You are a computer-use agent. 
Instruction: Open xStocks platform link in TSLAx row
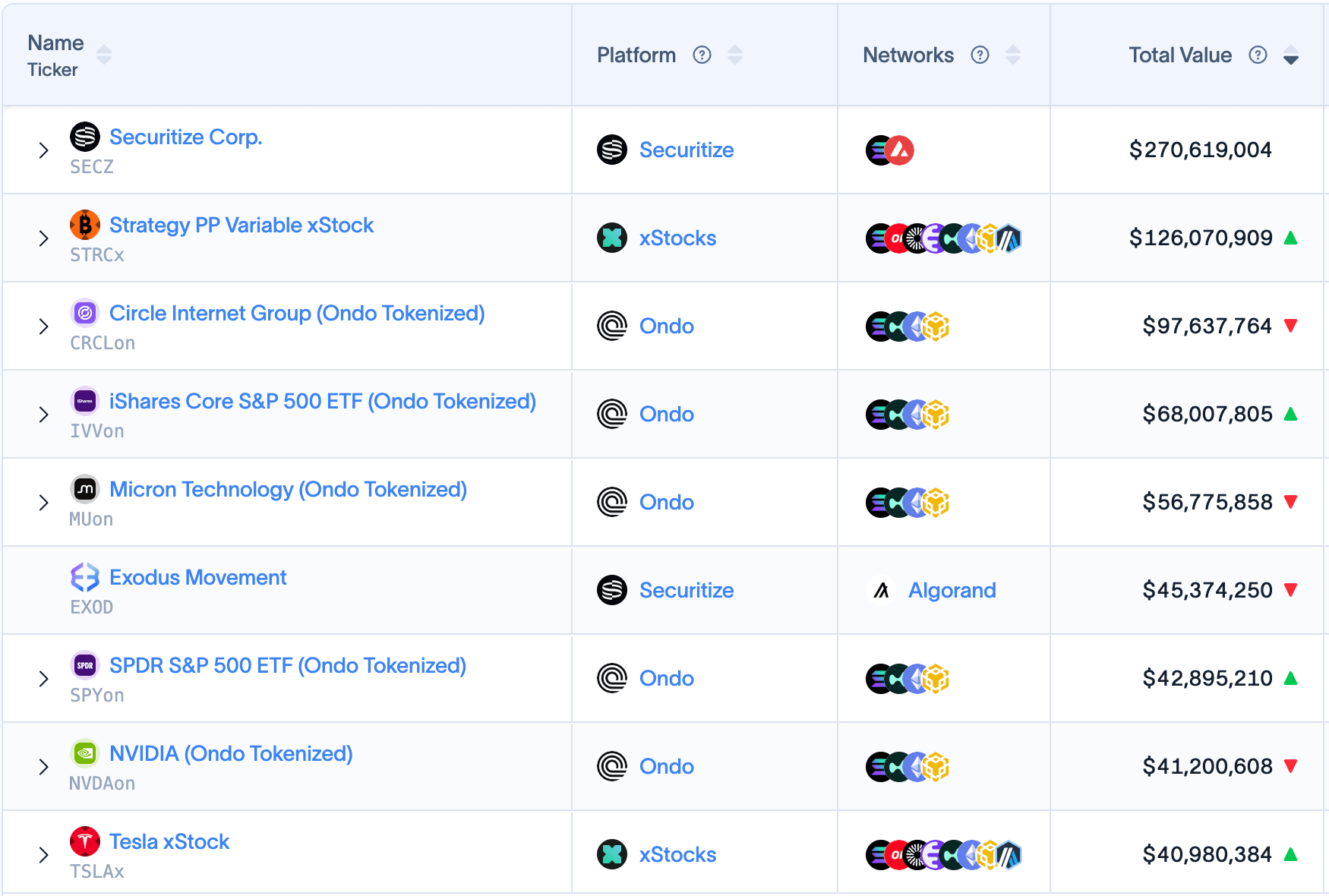(678, 854)
